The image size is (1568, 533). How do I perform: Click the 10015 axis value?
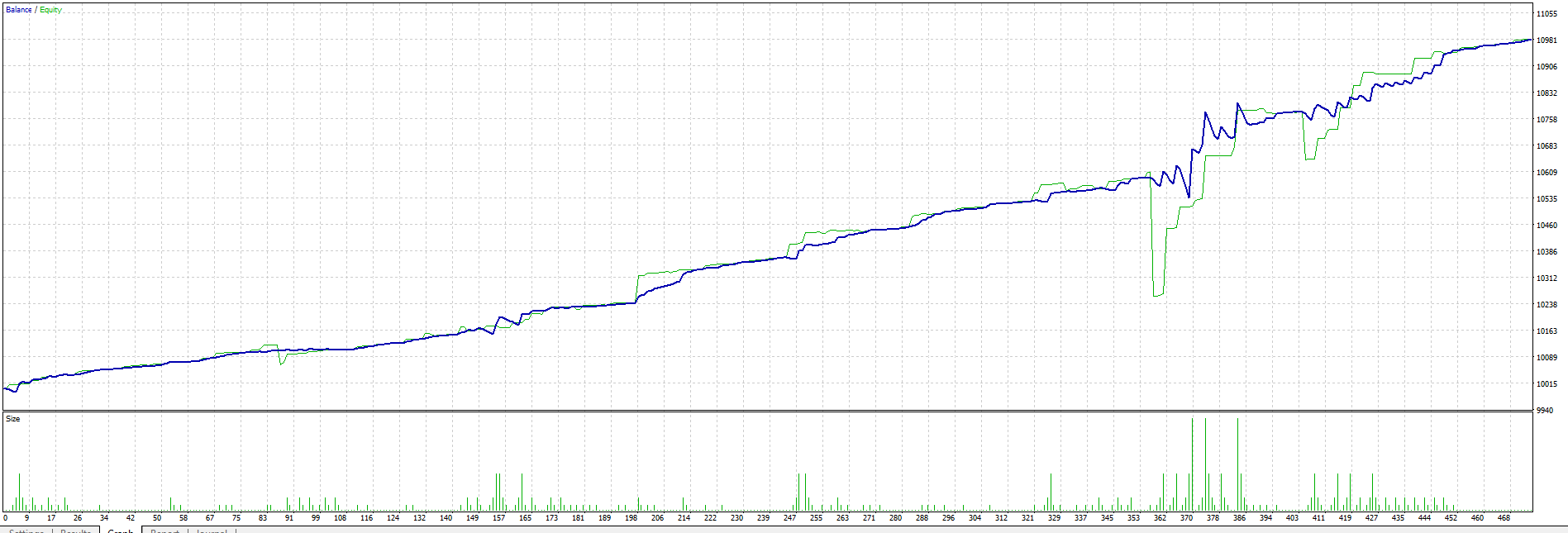click(x=1547, y=383)
